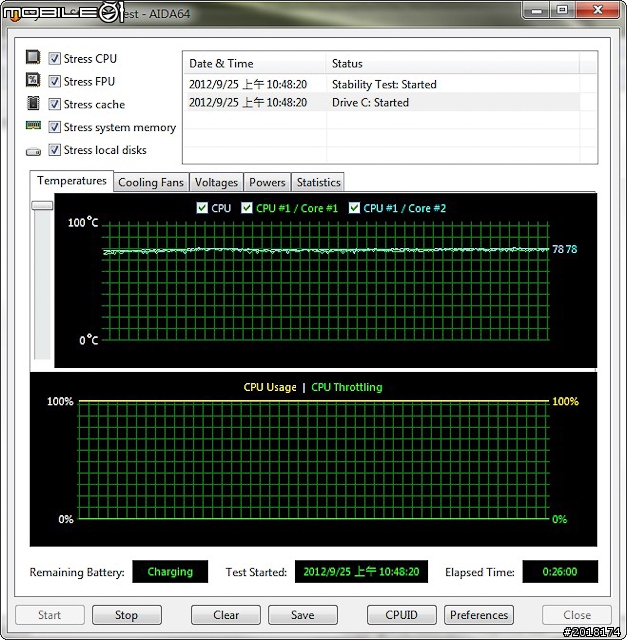Select the Stability Test: Started log row
The height and width of the screenshot is (640, 627).
(x=382, y=84)
